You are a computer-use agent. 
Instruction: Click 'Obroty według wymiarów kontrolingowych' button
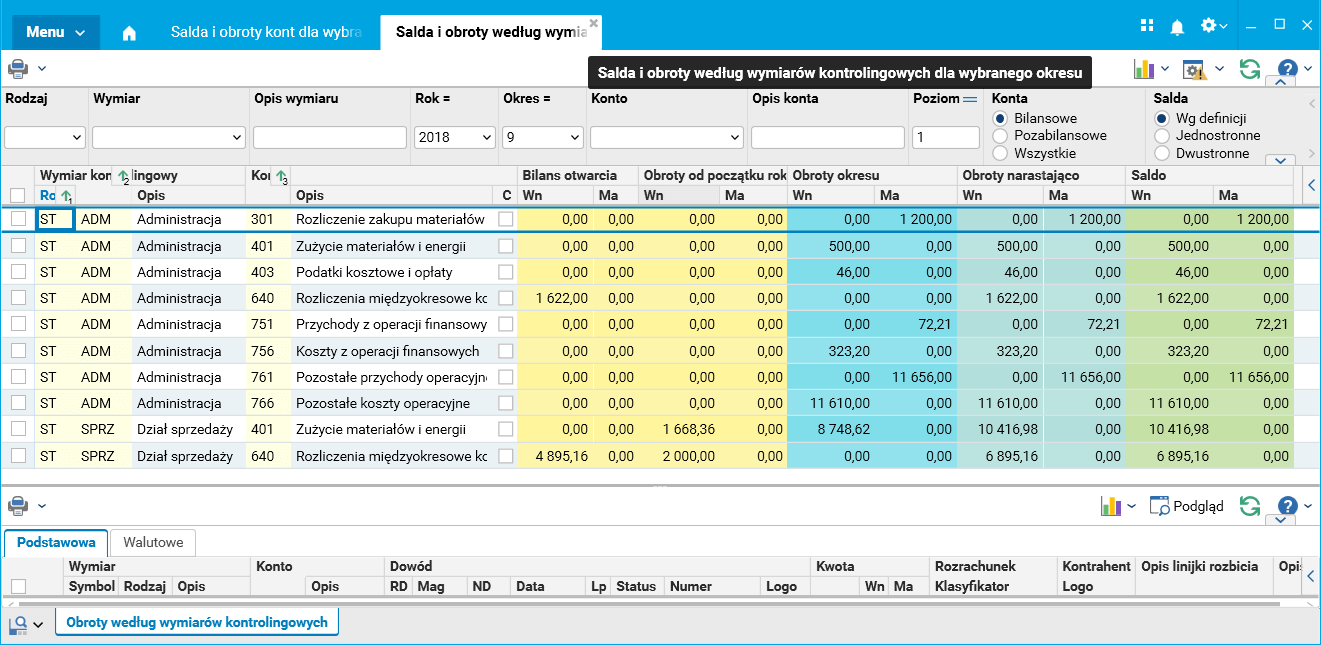[197, 622]
